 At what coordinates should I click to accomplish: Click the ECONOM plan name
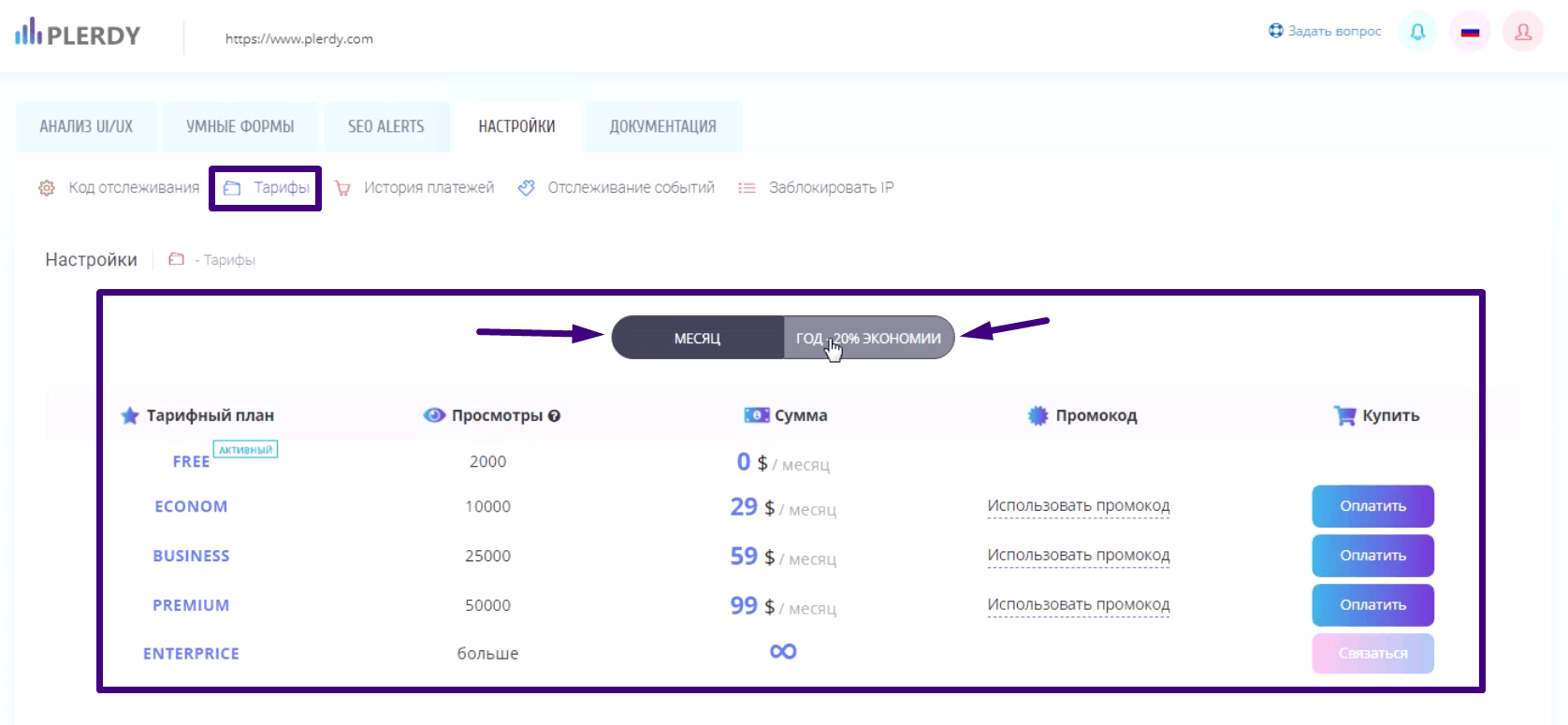(191, 506)
